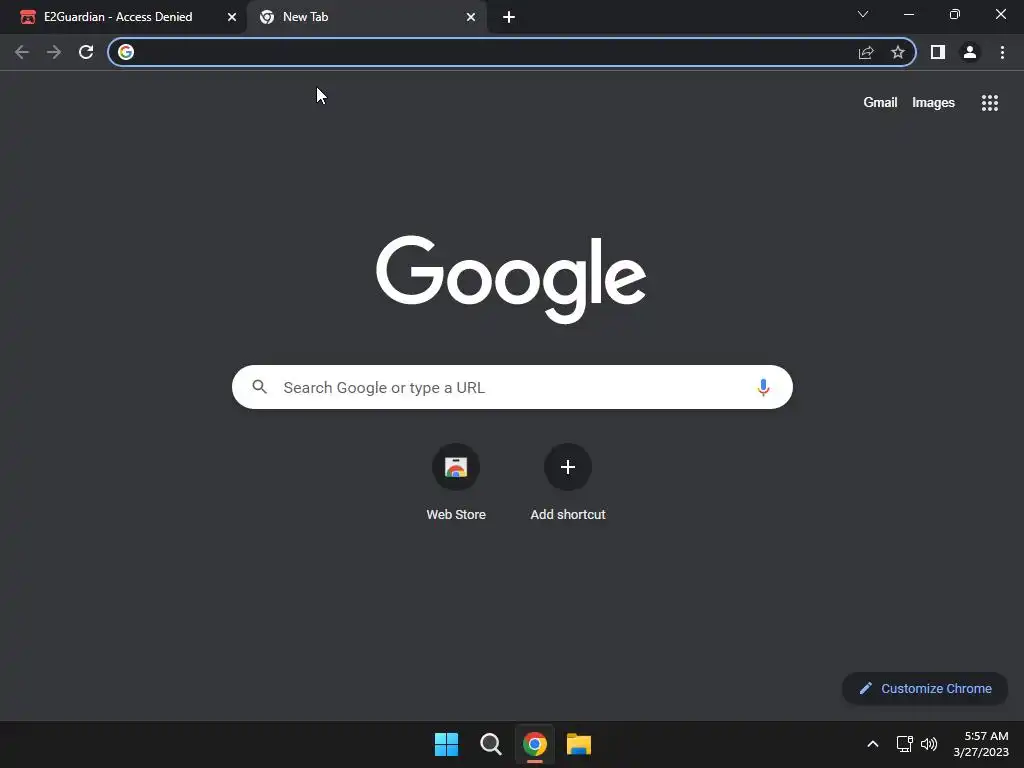Click the Customize Chrome button
Viewport: 1024px width, 768px height.
pos(925,688)
